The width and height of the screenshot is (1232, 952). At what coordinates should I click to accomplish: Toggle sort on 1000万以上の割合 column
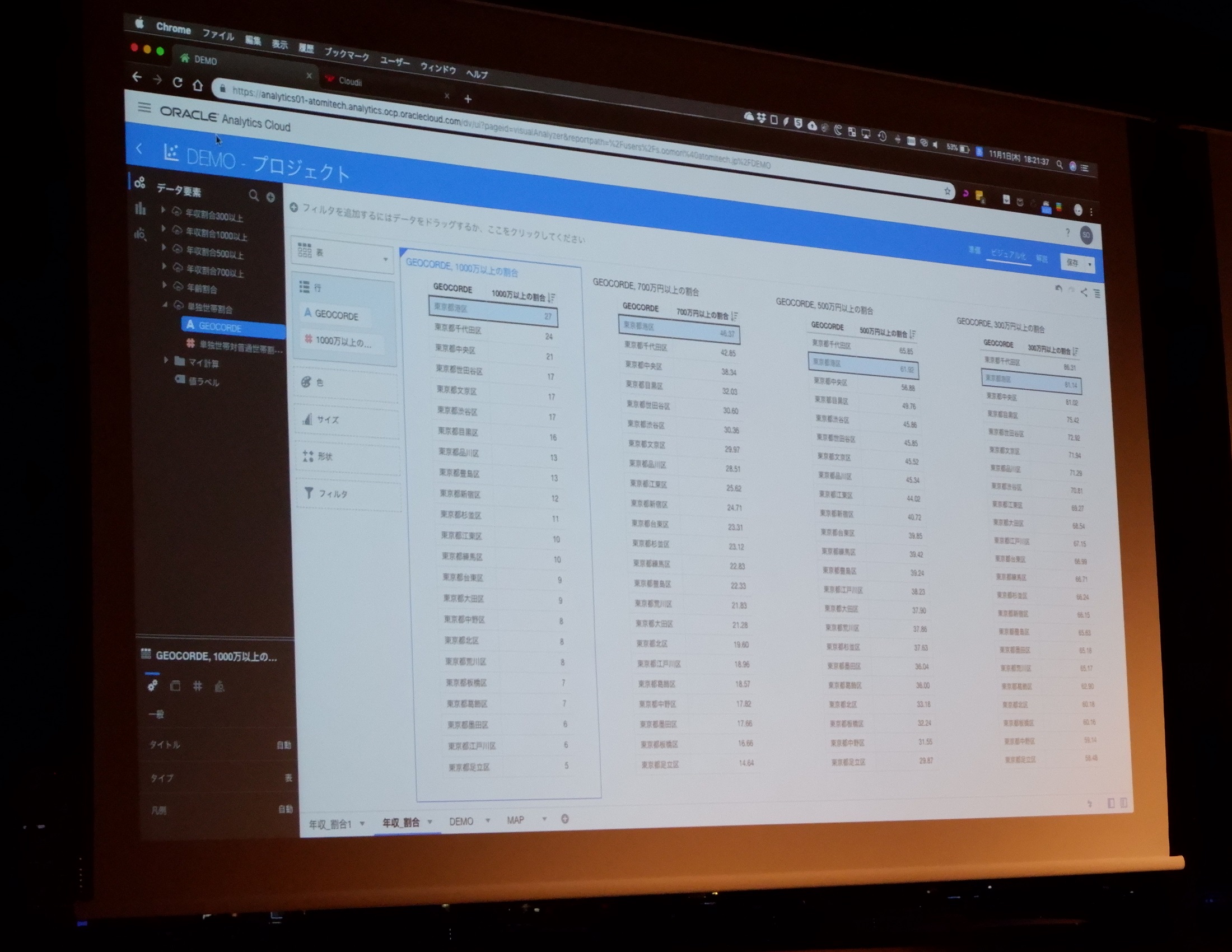pyautogui.click(x=551, y=297)
